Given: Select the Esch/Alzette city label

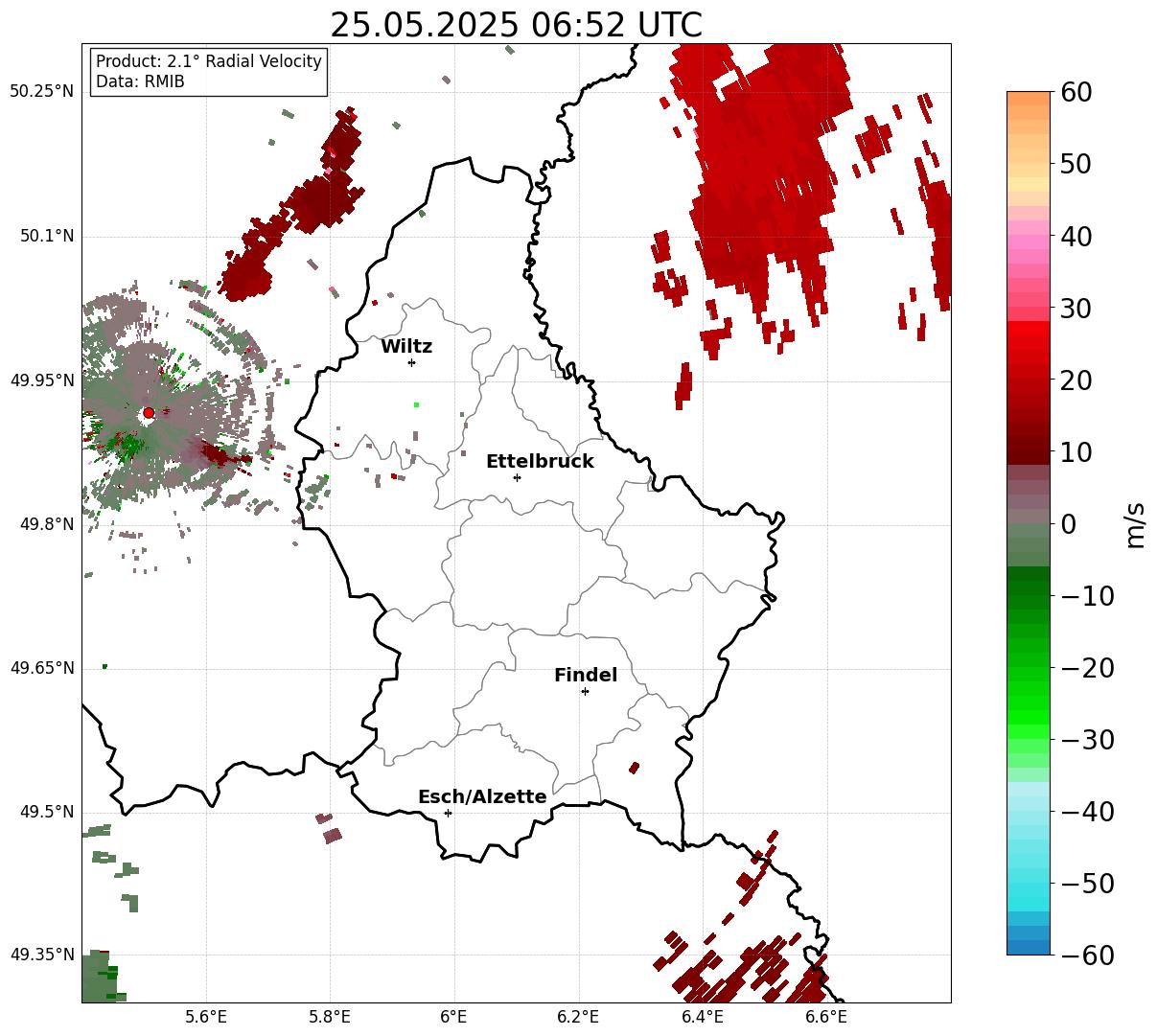Looking at the screenshot, I should tap(482, 796).
